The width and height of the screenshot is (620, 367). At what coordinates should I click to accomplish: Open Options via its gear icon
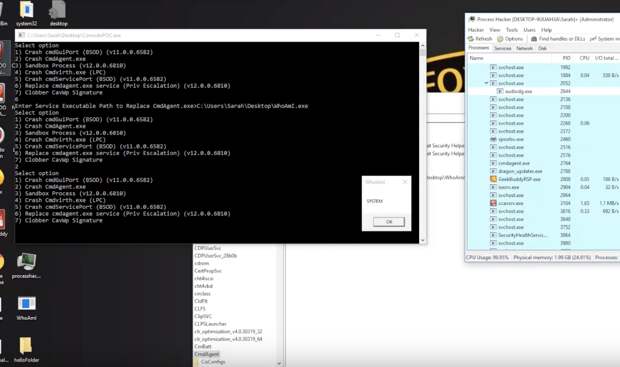tap(500, 39)
